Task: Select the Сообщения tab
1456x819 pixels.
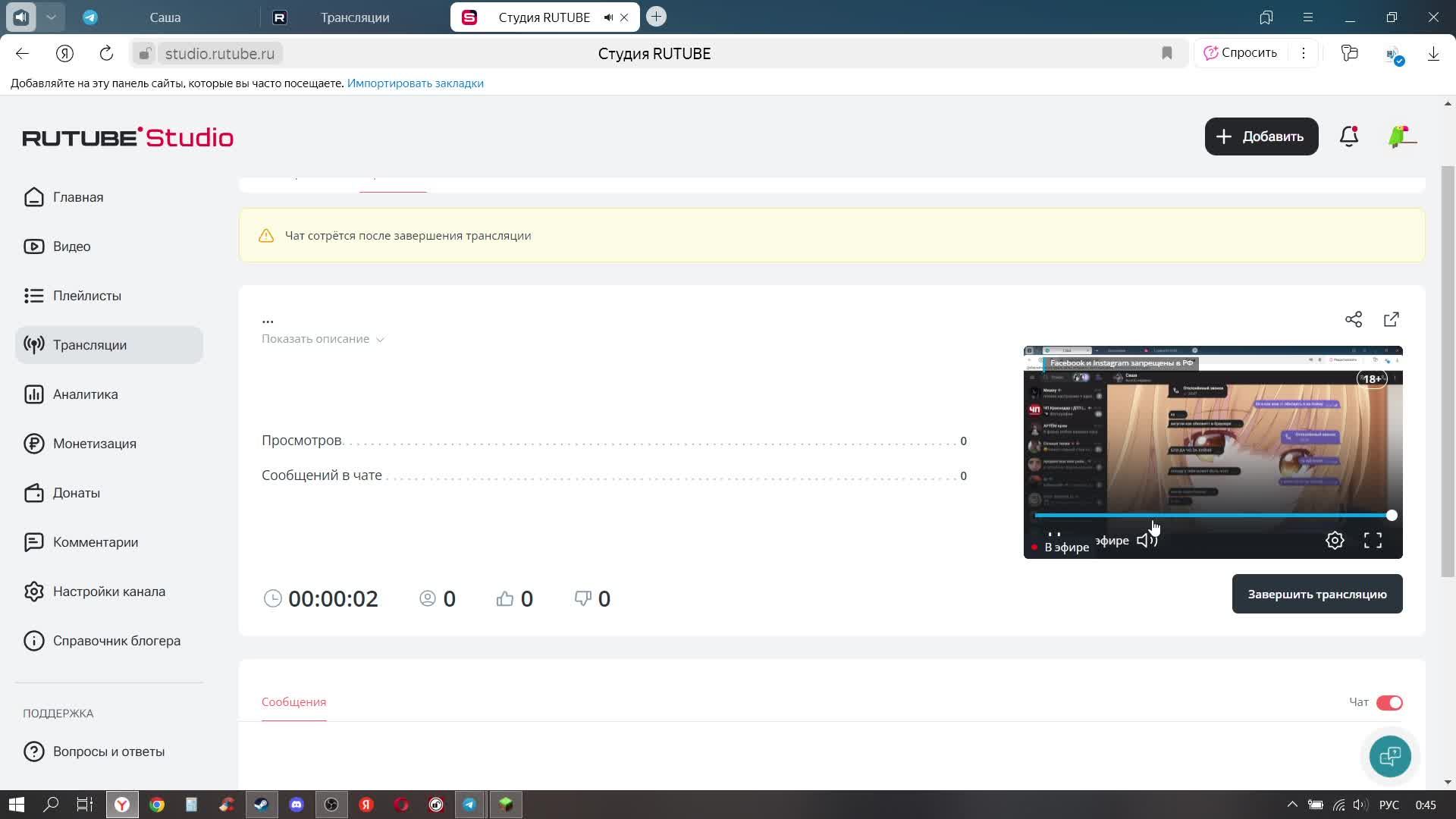Action: click(293, 702)
